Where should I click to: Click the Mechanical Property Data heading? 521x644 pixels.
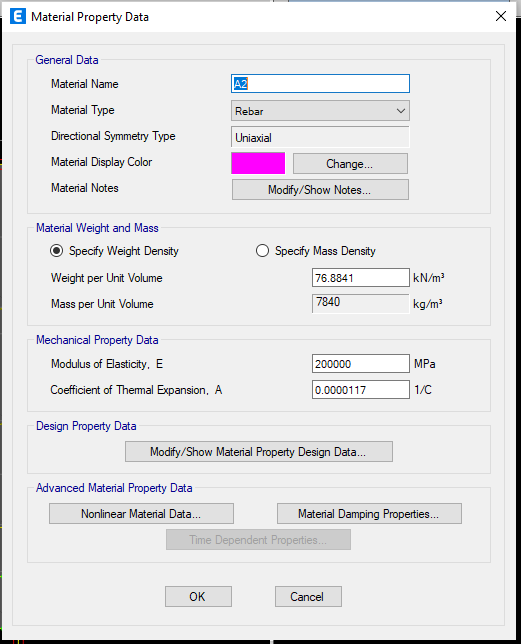pyautogui.click(x=97, y=340)
